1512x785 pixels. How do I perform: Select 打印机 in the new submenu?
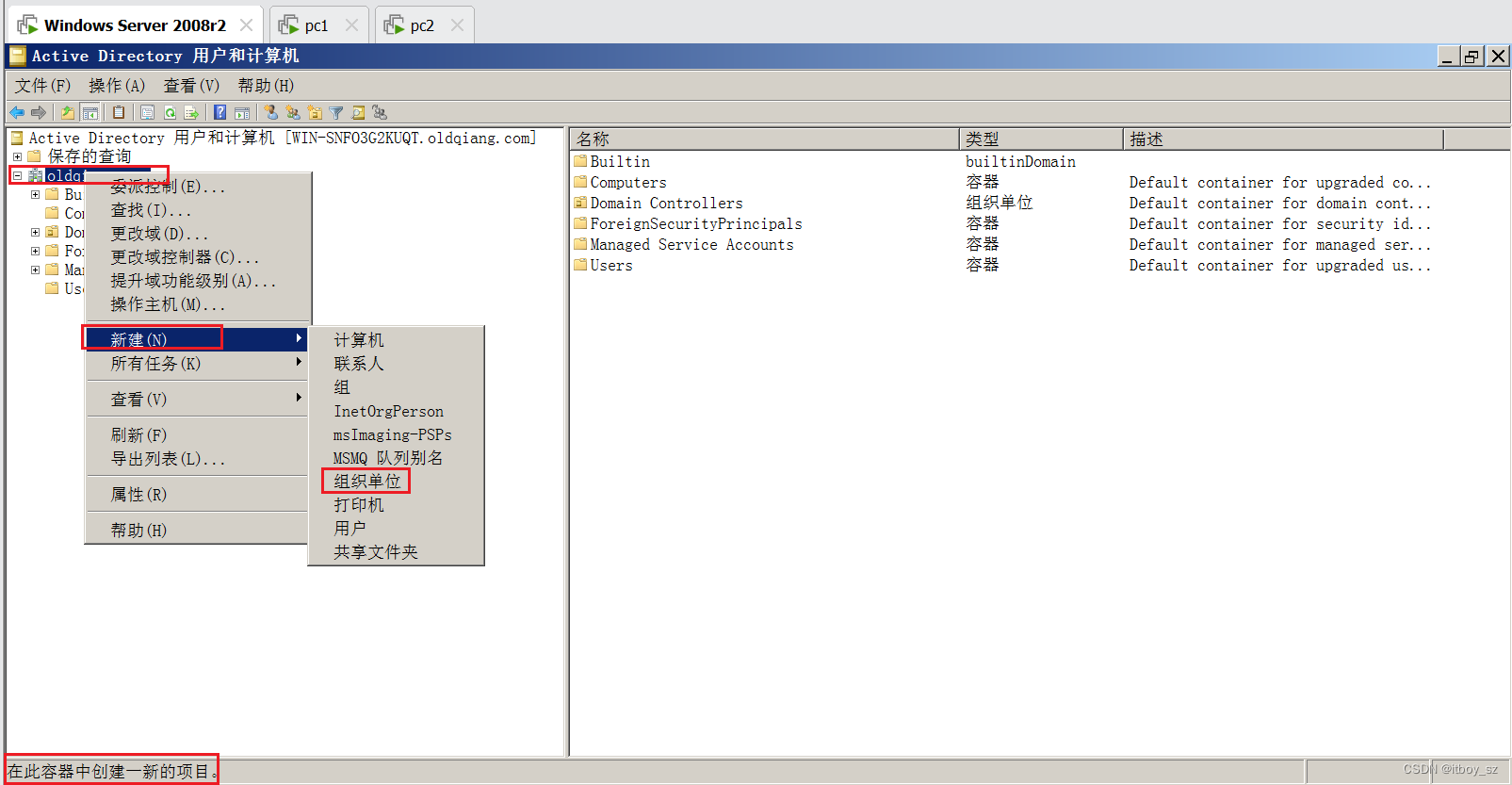pos(396,504)
